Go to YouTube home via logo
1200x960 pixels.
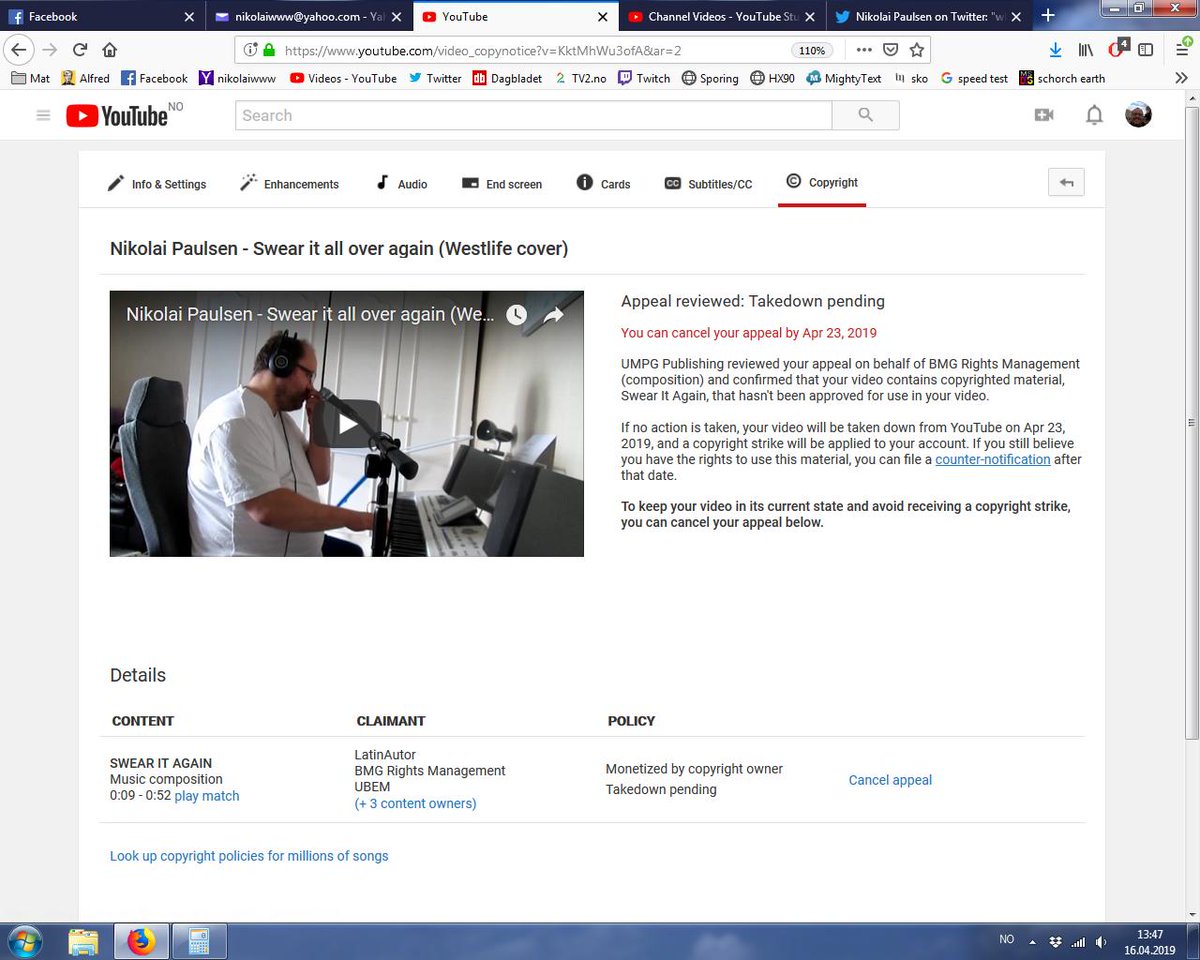tap(117, 116)
